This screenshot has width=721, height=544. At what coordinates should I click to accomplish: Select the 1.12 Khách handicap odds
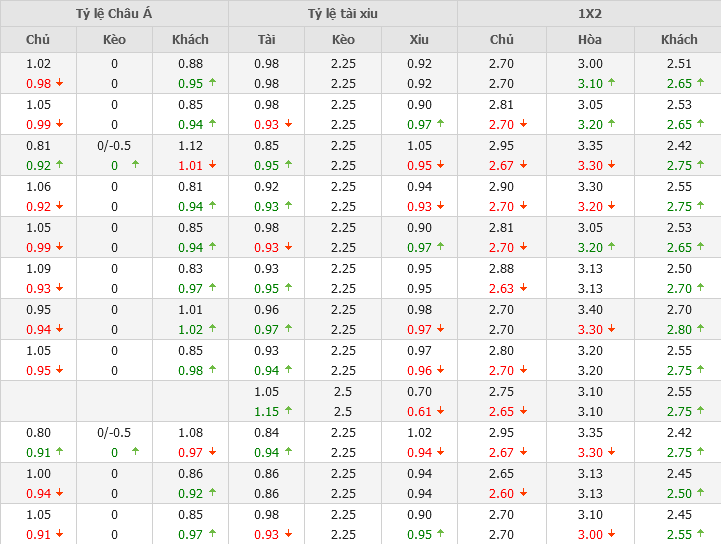(x=190, y=146)
